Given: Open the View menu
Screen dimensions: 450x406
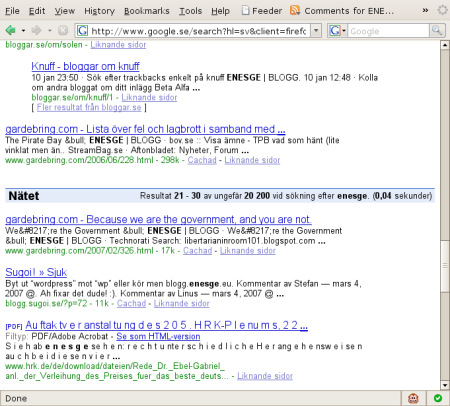Looking at the screenshot, I should (x=65, y=11).
